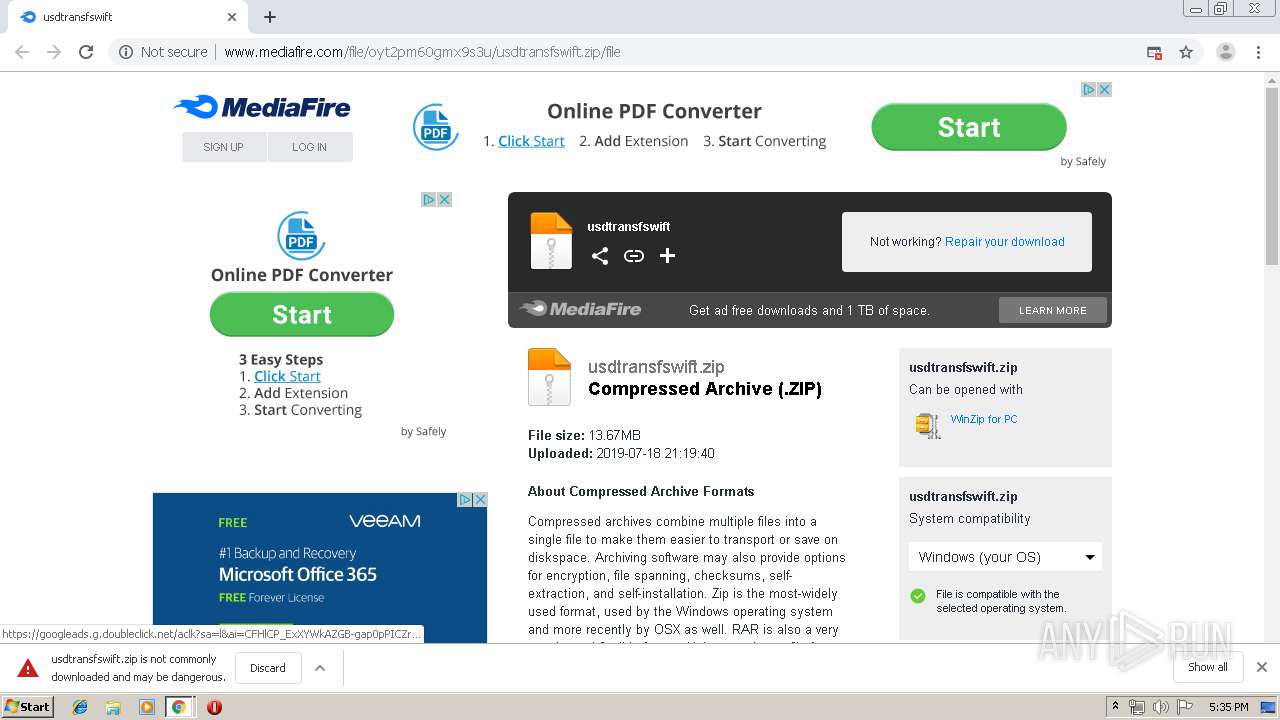Viewport: 1280px width, 720px height.
Task: Click the LOG IN button
Action: pos(309,147)
